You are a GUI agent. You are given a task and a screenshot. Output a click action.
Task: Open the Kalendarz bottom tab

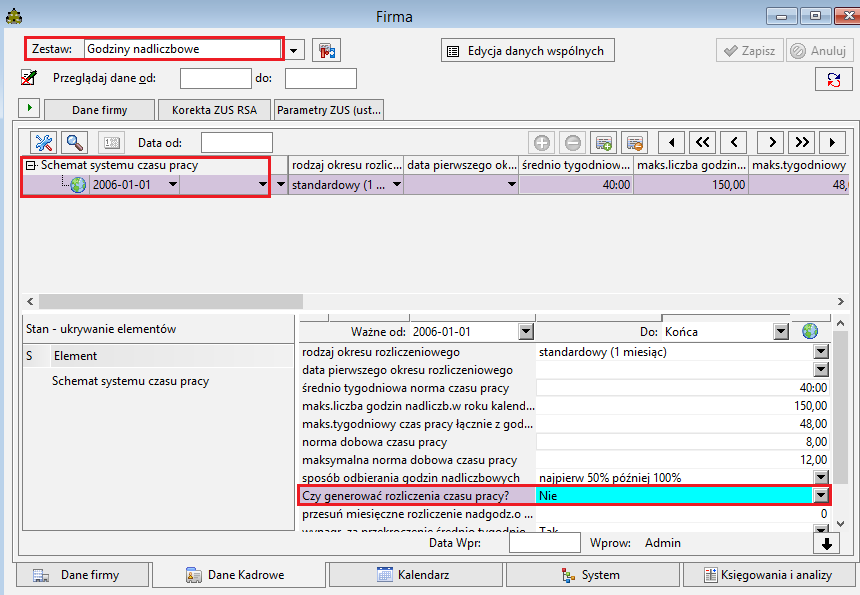coord(415,575)
